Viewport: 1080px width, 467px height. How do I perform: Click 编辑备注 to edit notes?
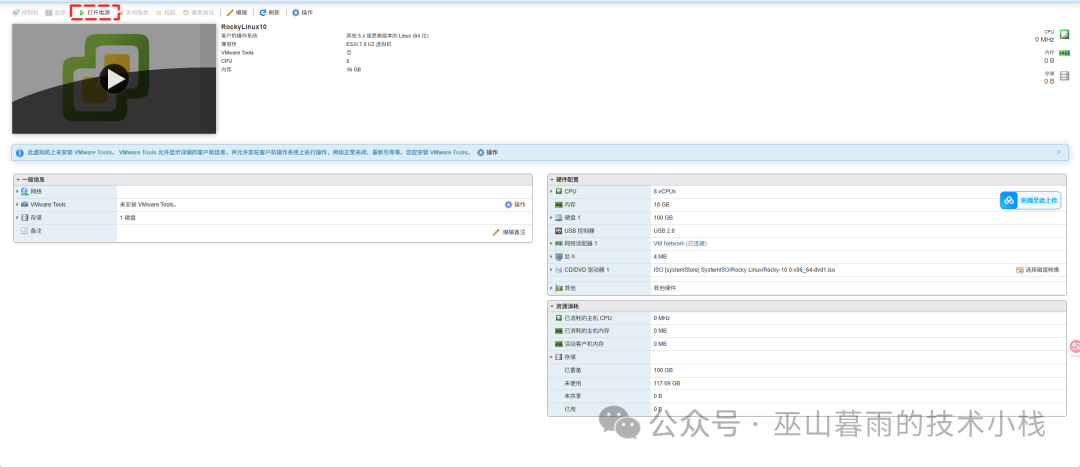click(x=508, y=233)
